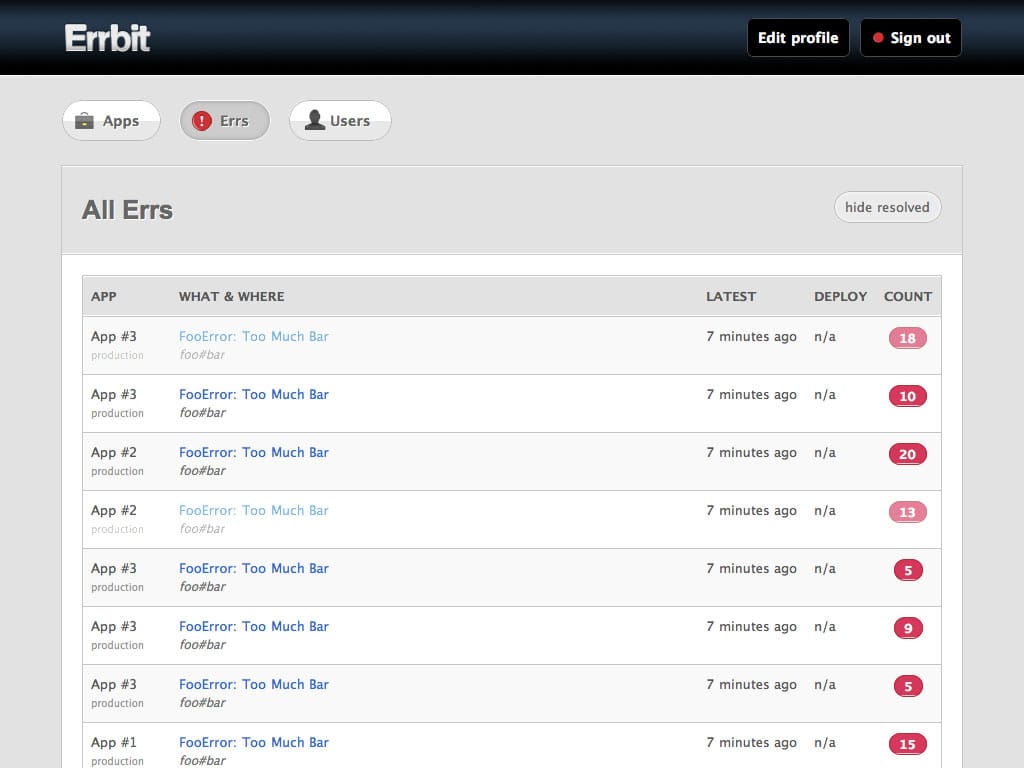This screenshot has height=768, width=1024.
Task: Click the red exclamation Errs icon
Action: pos(202,121)
